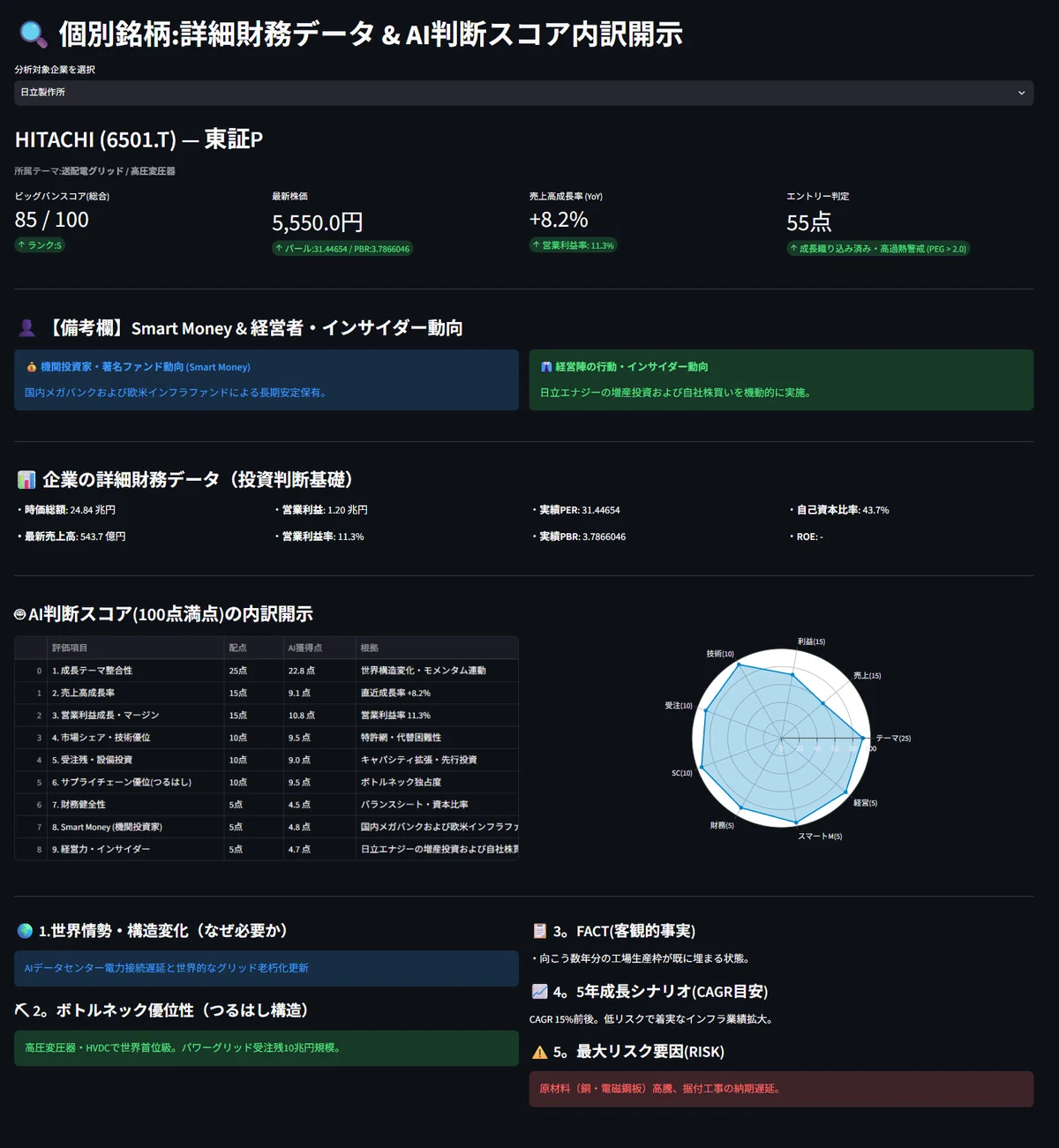Click the 85 / 100 ビッグバンスコア value
1059x1148 pixels.
click(52, 220)
